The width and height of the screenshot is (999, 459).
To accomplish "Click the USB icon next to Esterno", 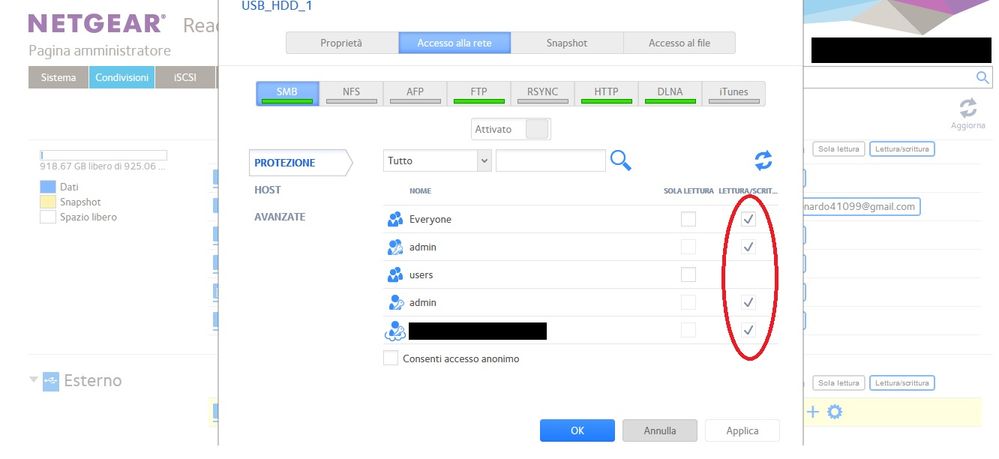I will 51,381.
